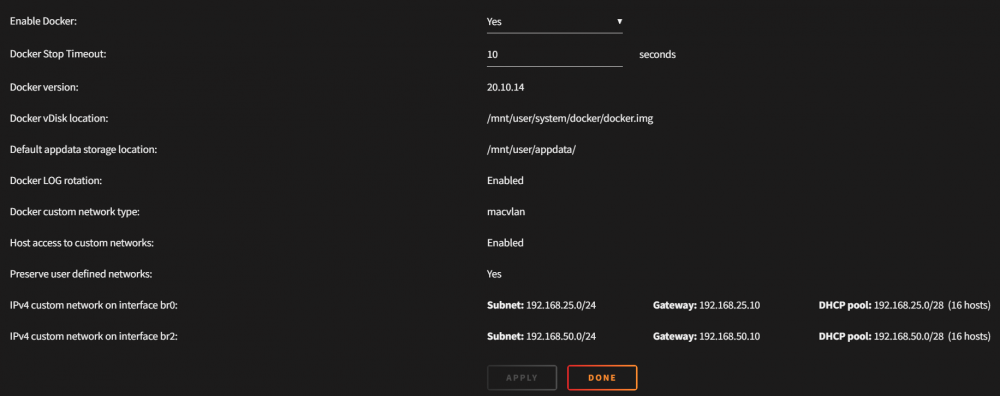Click the Gateway 192.168.25.10 text

[x=706, y=305]
